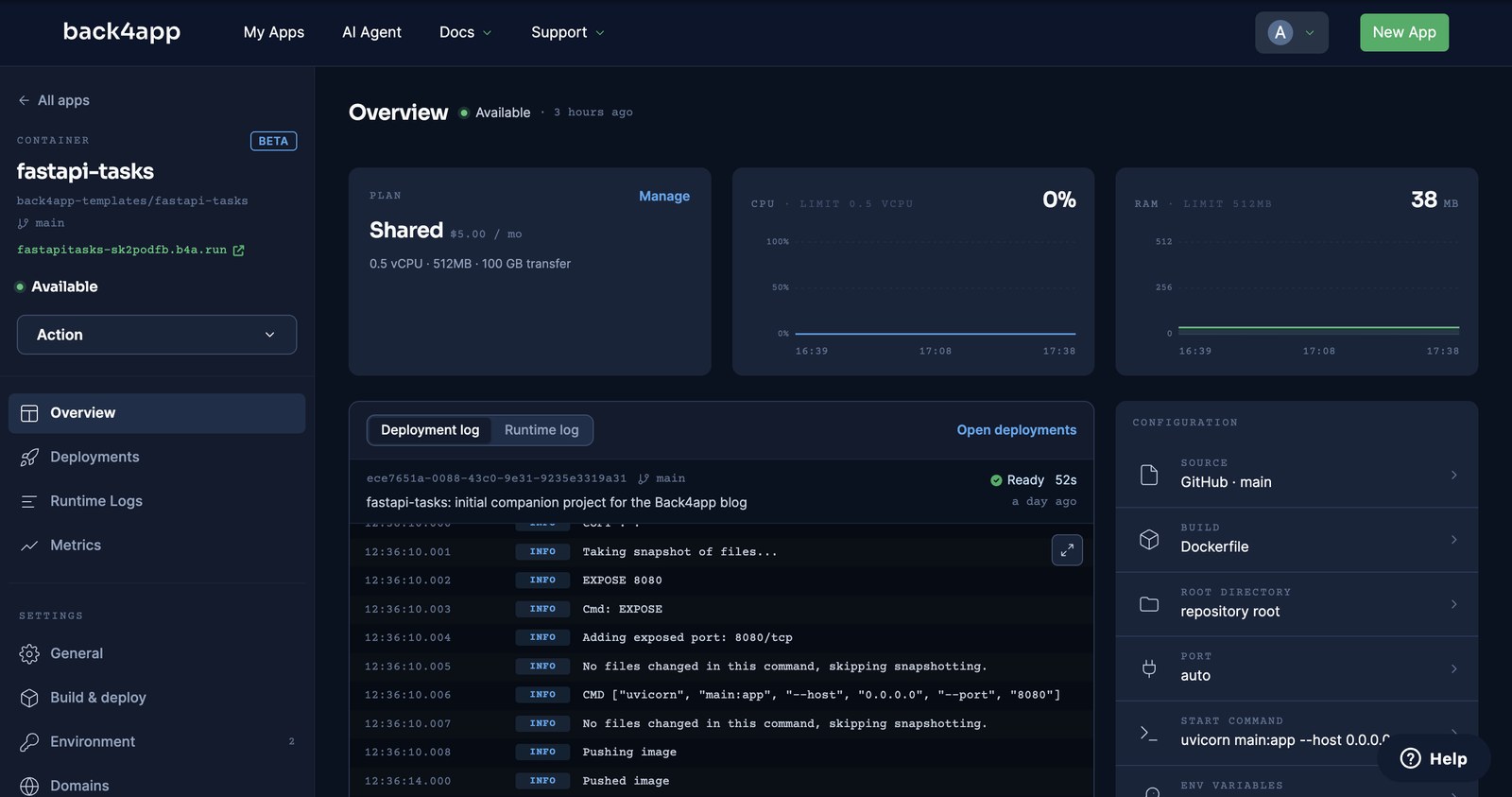The width and height of the screenshot is (1512, 797).
Task: Open the Action dropdown
Action: point(157,335)
